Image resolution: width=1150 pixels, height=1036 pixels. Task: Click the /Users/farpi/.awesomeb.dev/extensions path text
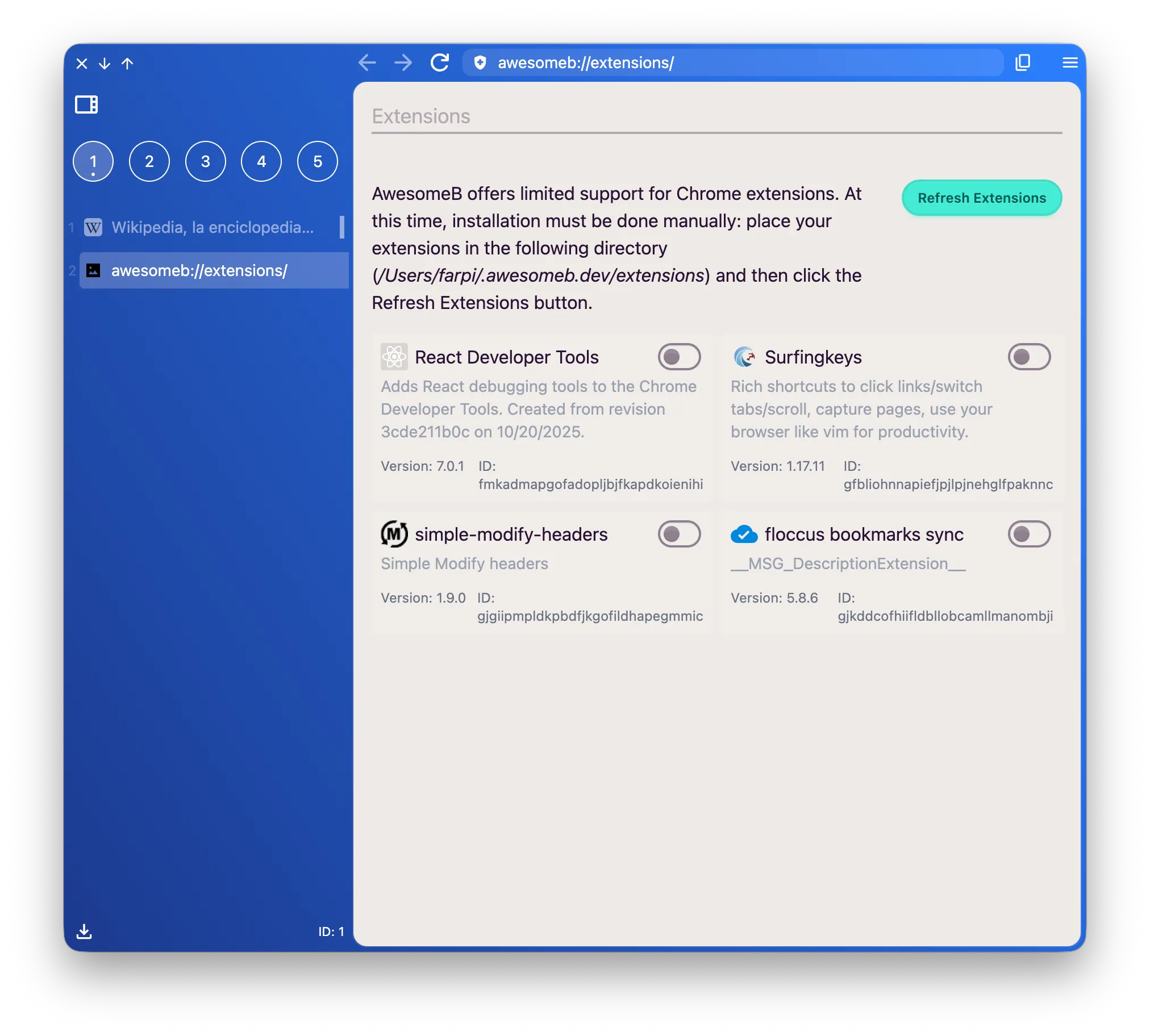pos(541,275)
